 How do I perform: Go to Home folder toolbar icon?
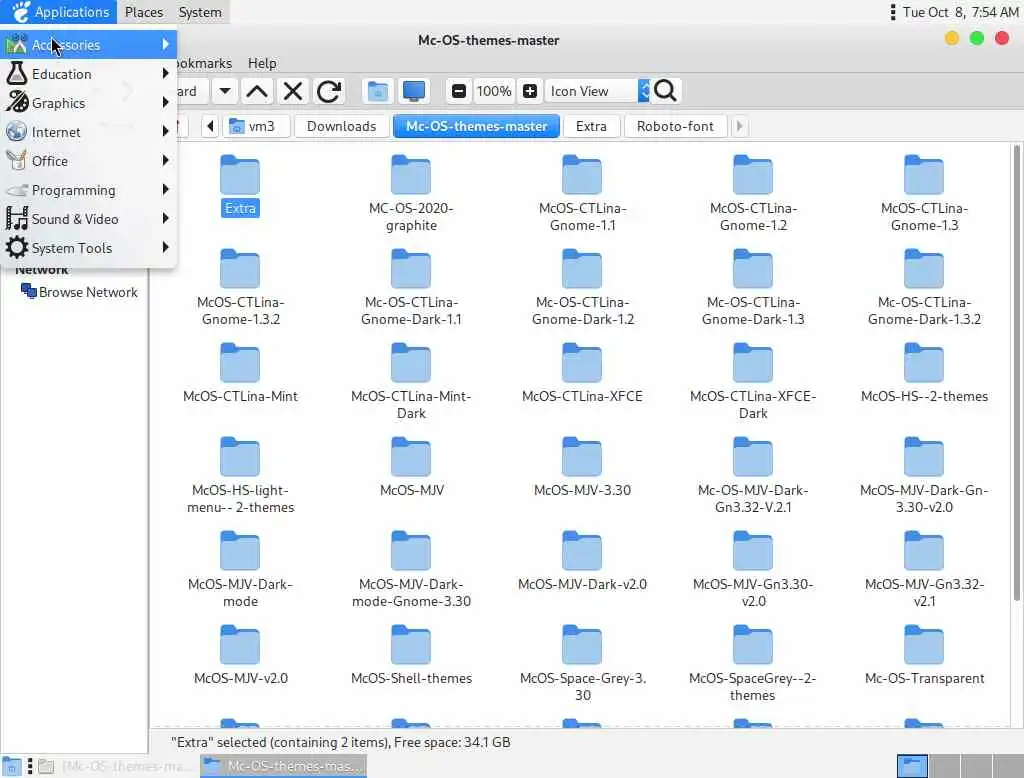(377, 91)
